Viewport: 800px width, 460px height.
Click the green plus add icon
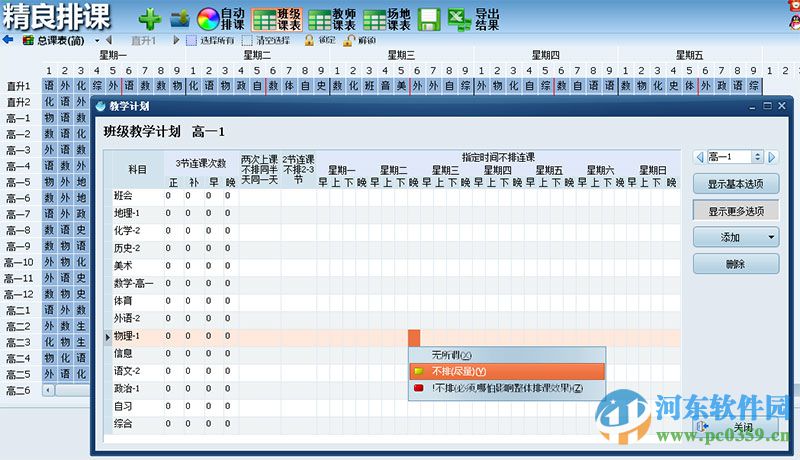coord(150,19)
